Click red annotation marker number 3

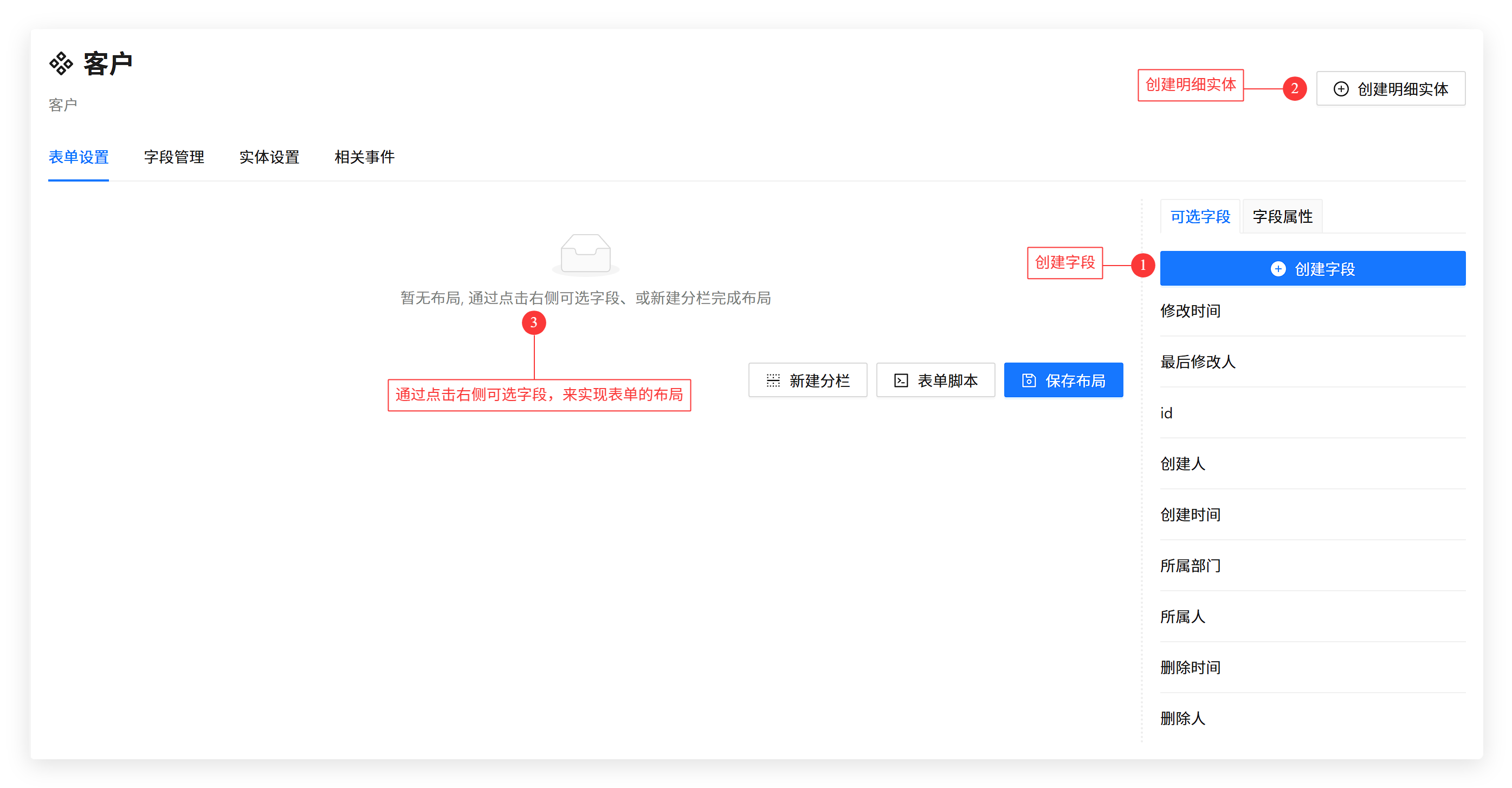tap(534, 322)
